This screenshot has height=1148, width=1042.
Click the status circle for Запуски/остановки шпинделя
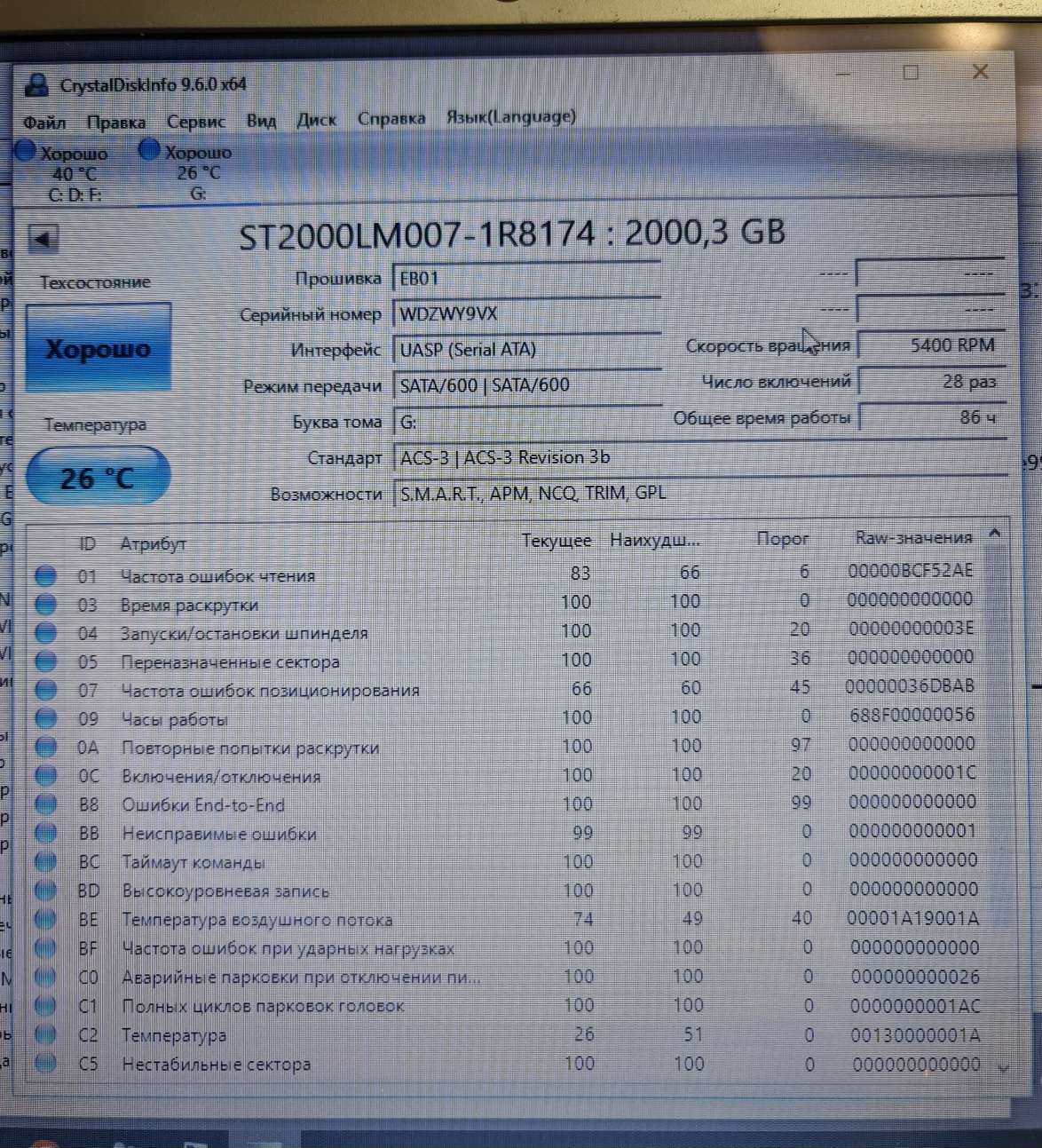pos(45,633)
